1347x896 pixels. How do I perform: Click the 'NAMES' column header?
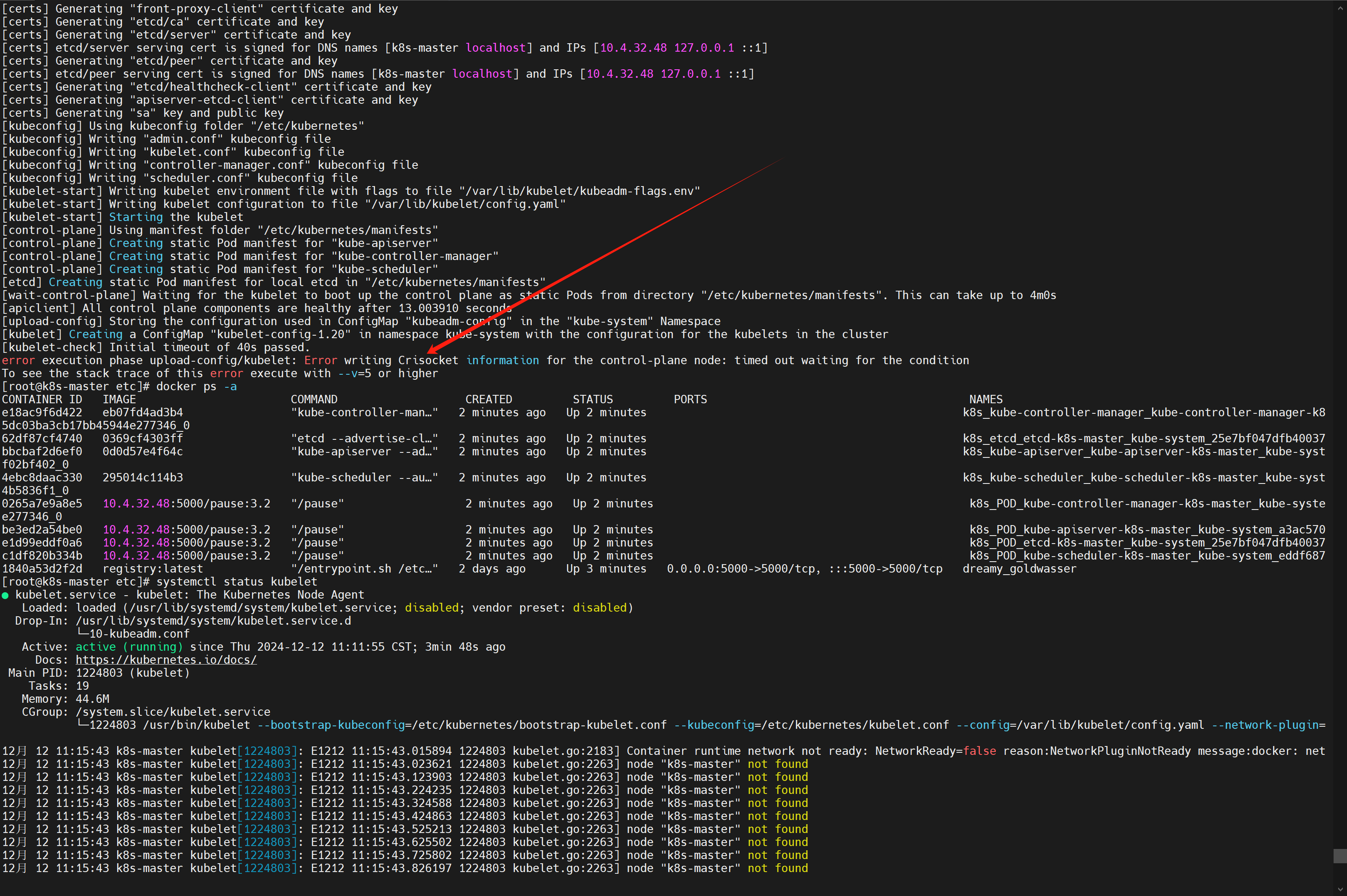pos(986,399)
